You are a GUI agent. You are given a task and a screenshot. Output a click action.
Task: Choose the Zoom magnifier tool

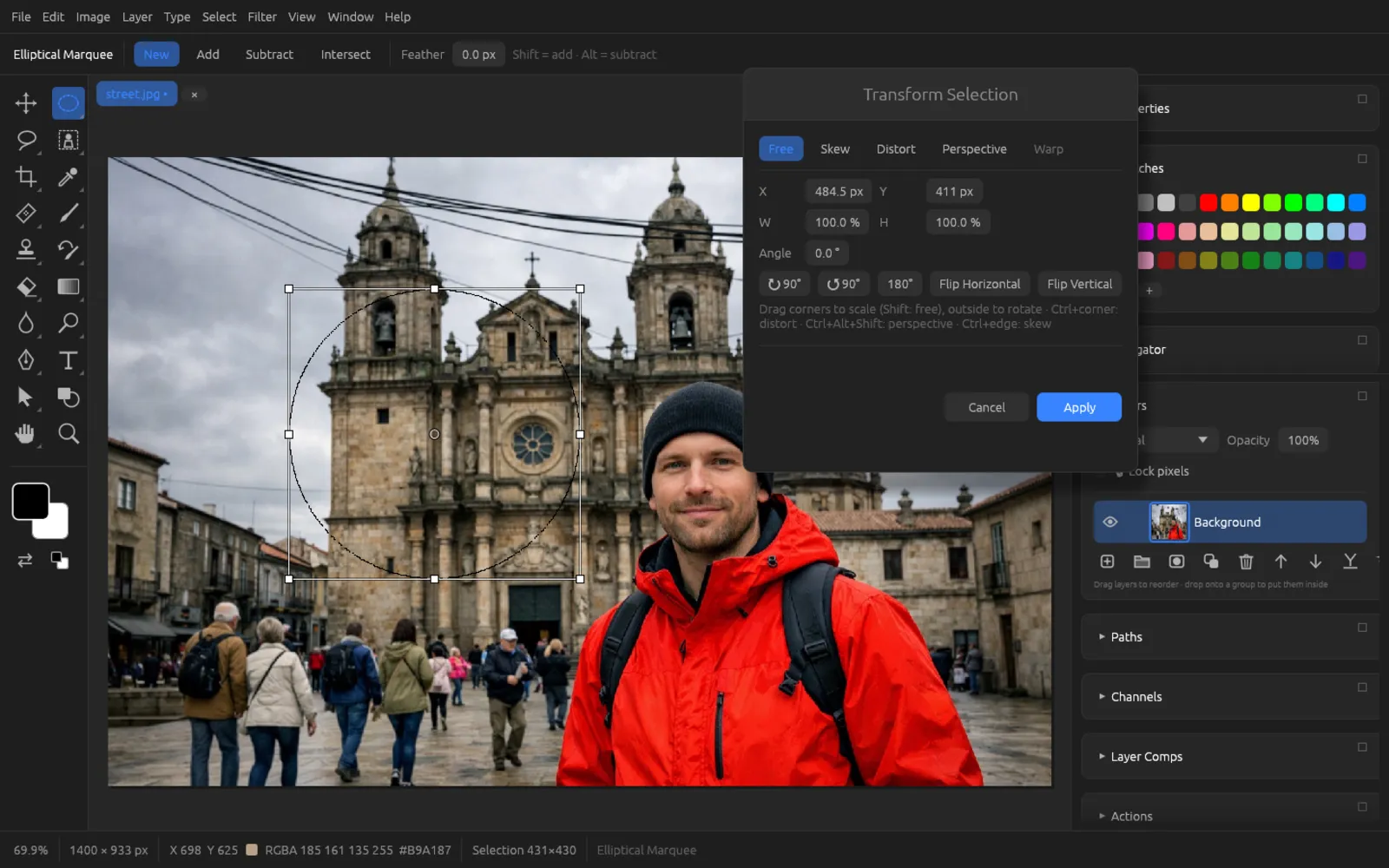(x=68, y=433)
